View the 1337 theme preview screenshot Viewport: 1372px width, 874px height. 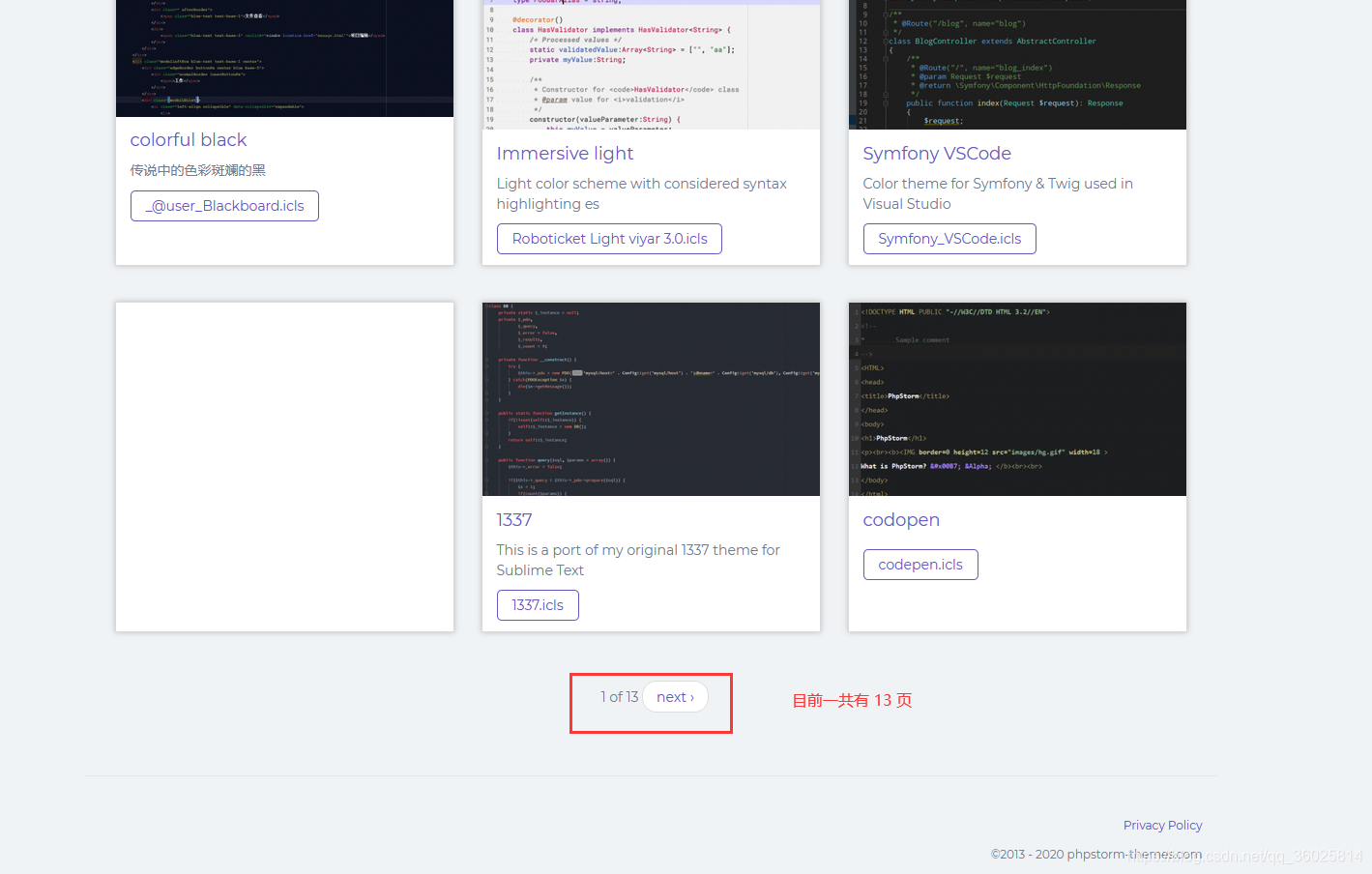click(650, 398)
